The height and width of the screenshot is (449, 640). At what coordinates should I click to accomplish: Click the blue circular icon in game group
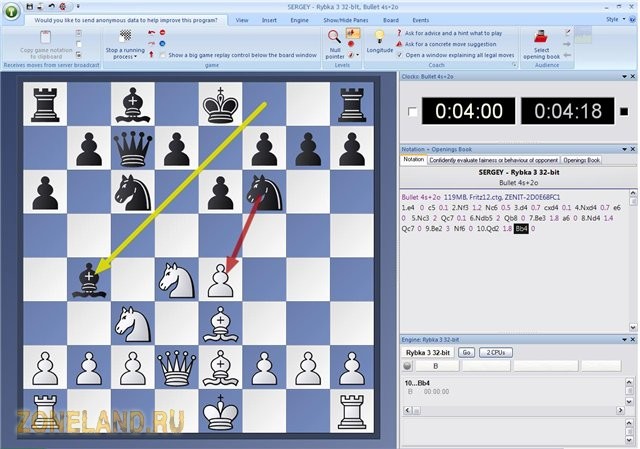click(162, 43)
